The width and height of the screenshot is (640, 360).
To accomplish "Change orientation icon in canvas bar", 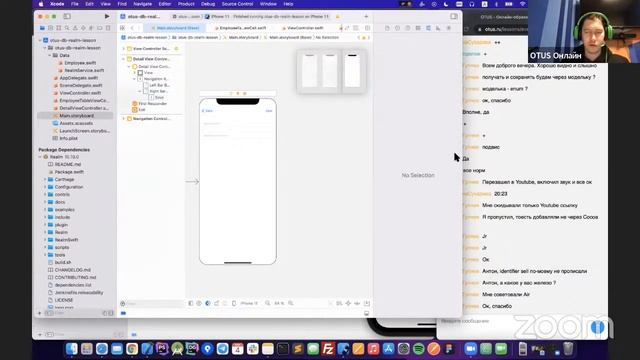I will (x=216, y=303).
